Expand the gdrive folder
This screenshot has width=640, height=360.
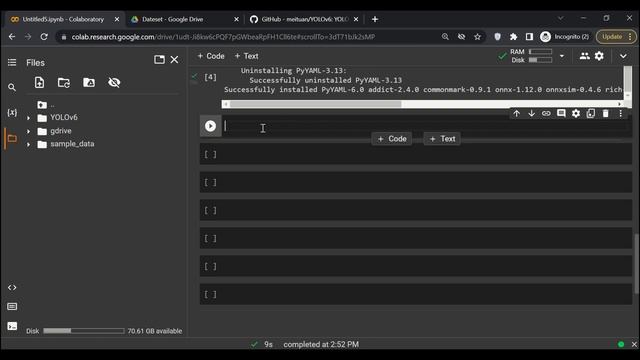28,131
